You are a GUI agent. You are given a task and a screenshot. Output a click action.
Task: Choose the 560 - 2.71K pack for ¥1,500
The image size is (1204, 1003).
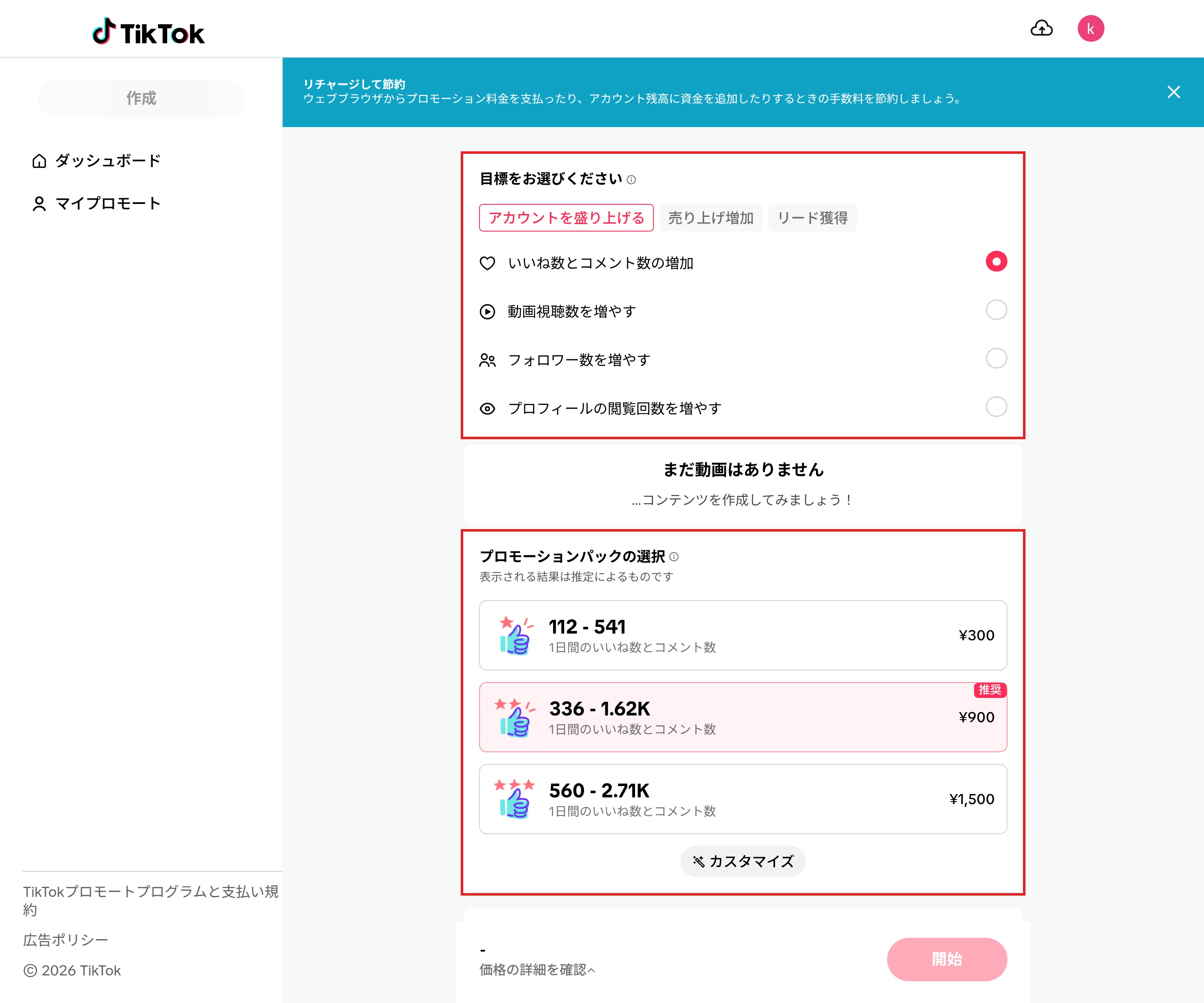tap(743, 799)
